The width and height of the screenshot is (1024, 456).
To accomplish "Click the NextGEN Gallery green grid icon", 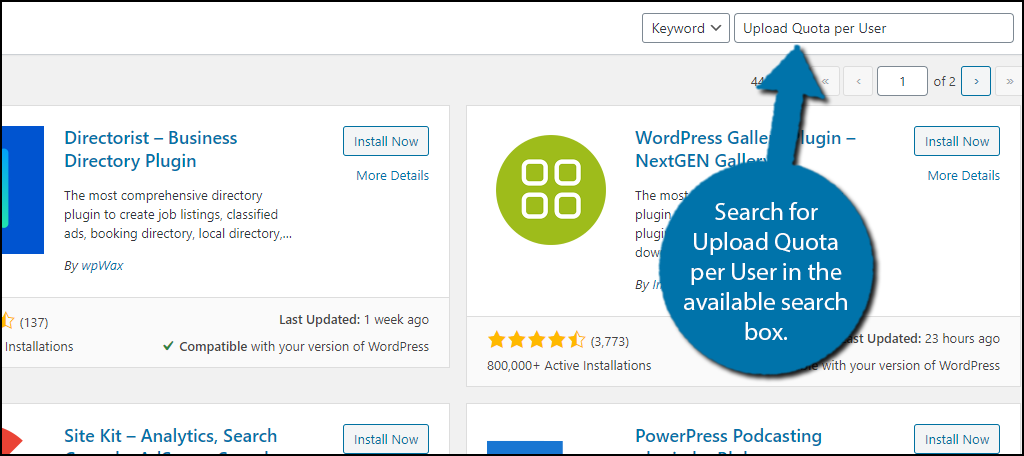I will click(x=551, y=189).
